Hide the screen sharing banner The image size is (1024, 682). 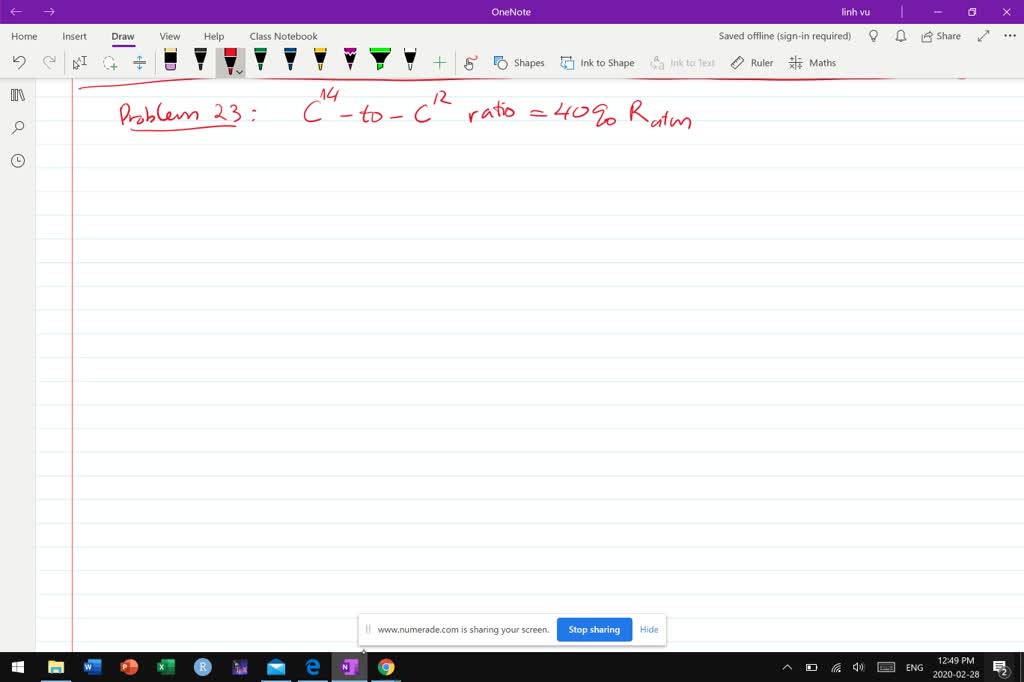(x=648, y=630)
